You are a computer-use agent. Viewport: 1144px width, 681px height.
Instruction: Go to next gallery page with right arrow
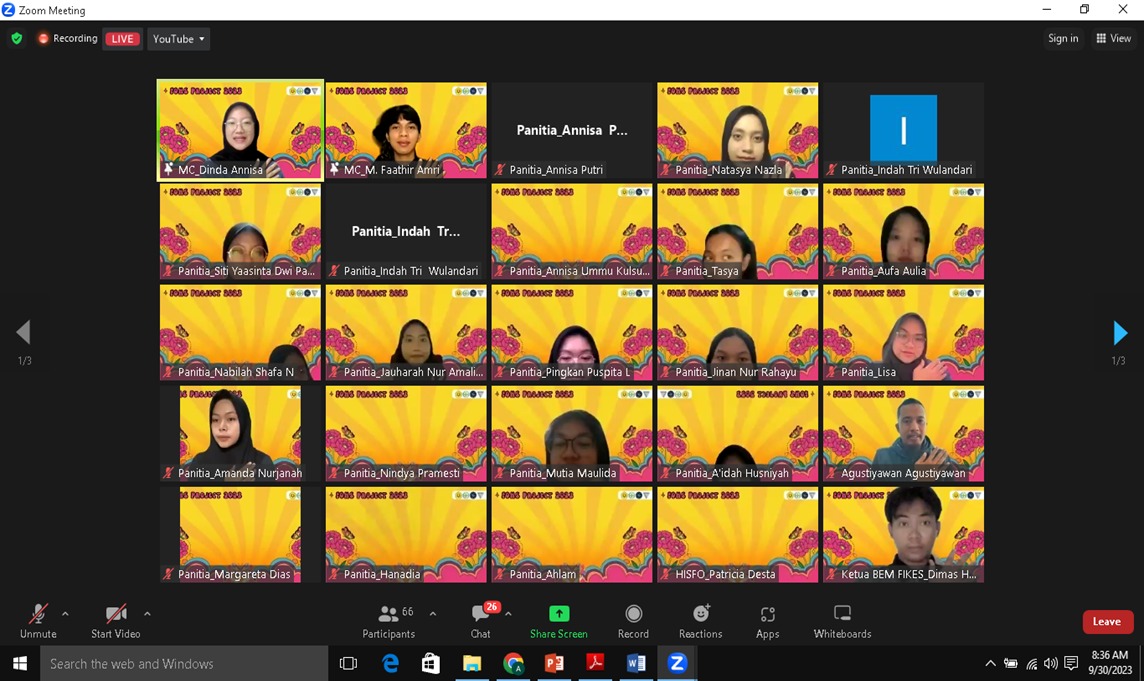point(1120,332)
